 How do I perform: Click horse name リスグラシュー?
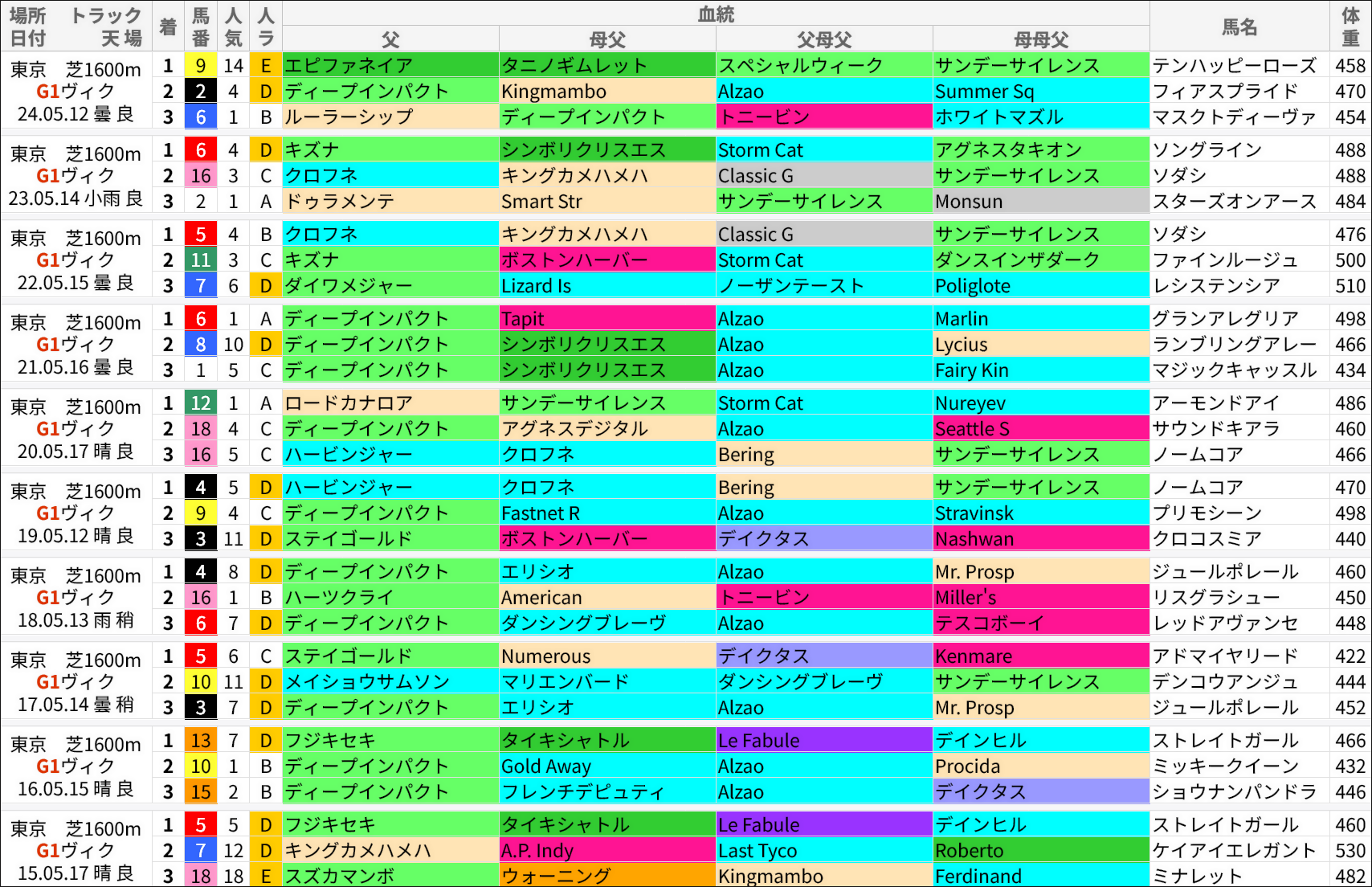[1239, 598]
